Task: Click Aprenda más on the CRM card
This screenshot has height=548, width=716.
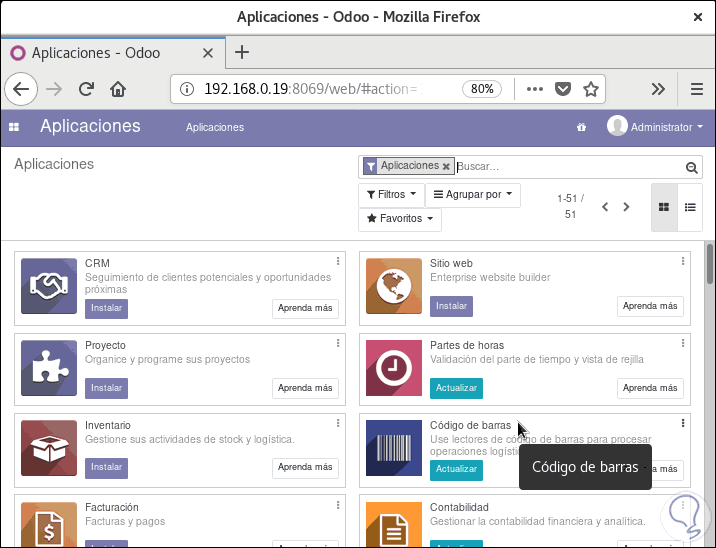Action: pos(305,309)
